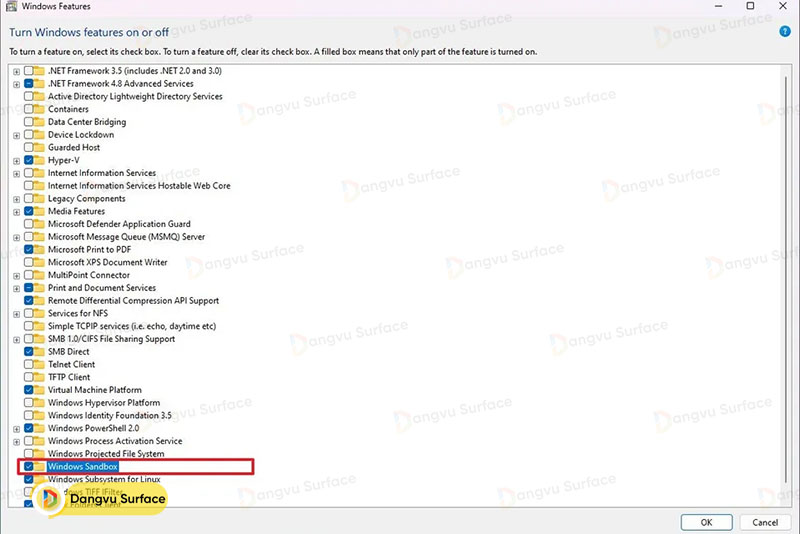This screenshot has width=800, height=534.
Task: Select the Windows Sandbox label
Action: 83,466
